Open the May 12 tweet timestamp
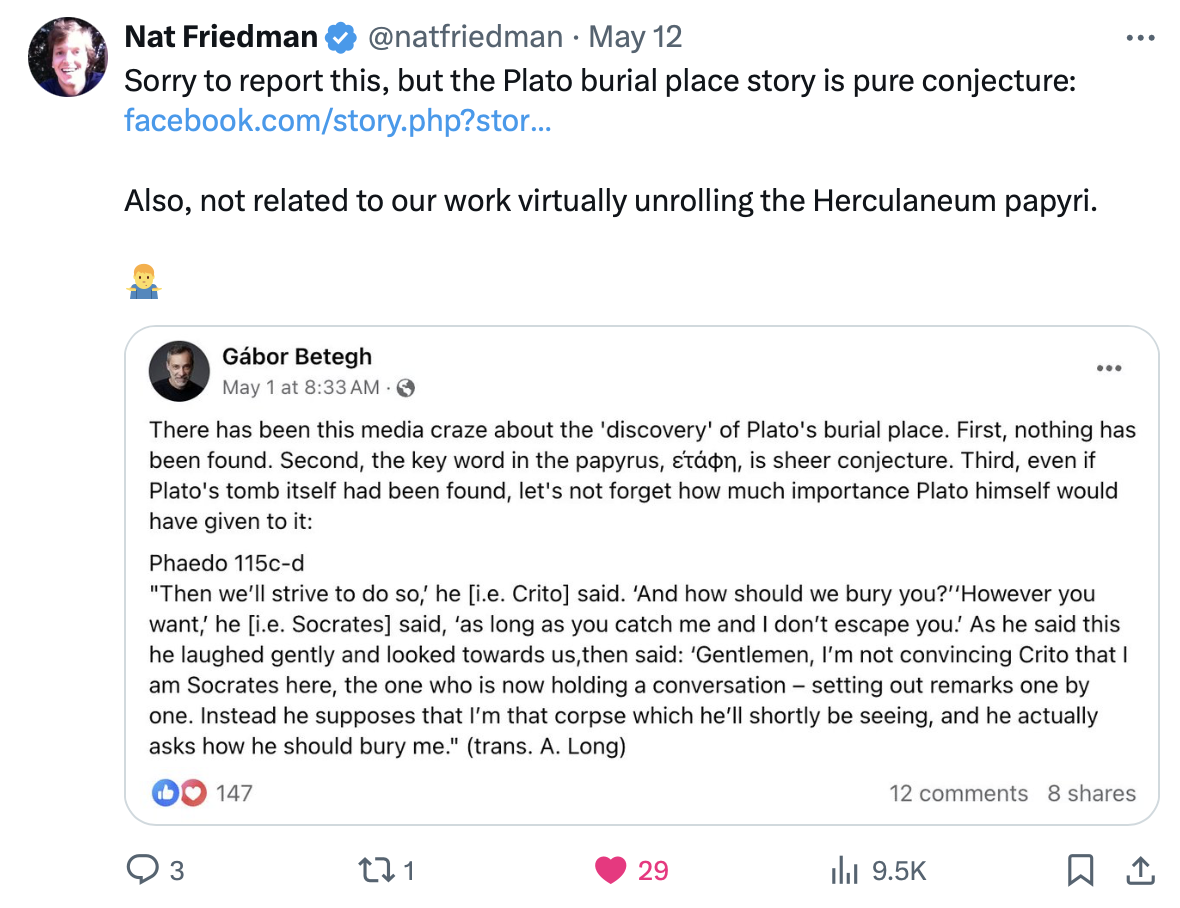This screenshot has height=908, width=1180. (635, 38)
